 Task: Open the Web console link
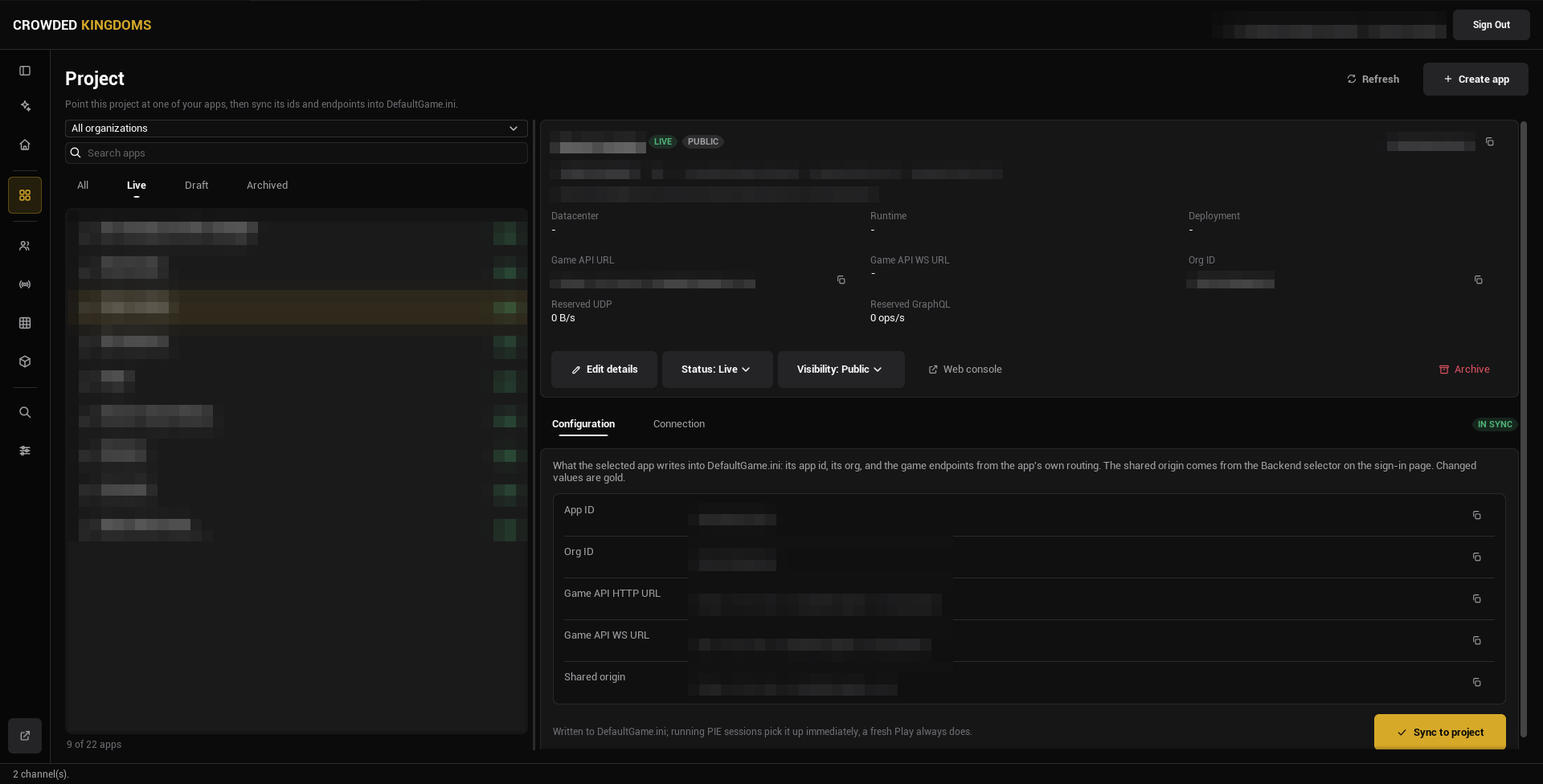[x=965, y=370]
